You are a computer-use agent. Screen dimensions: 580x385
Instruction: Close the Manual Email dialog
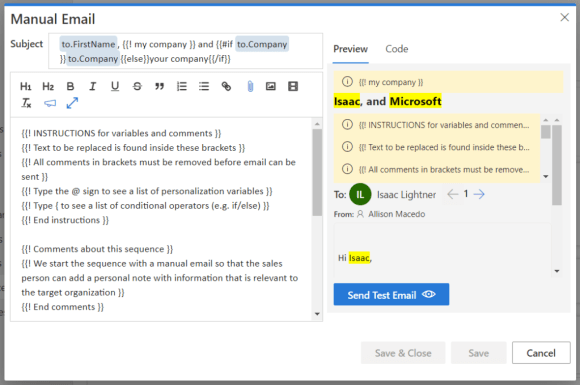[564, 17]
